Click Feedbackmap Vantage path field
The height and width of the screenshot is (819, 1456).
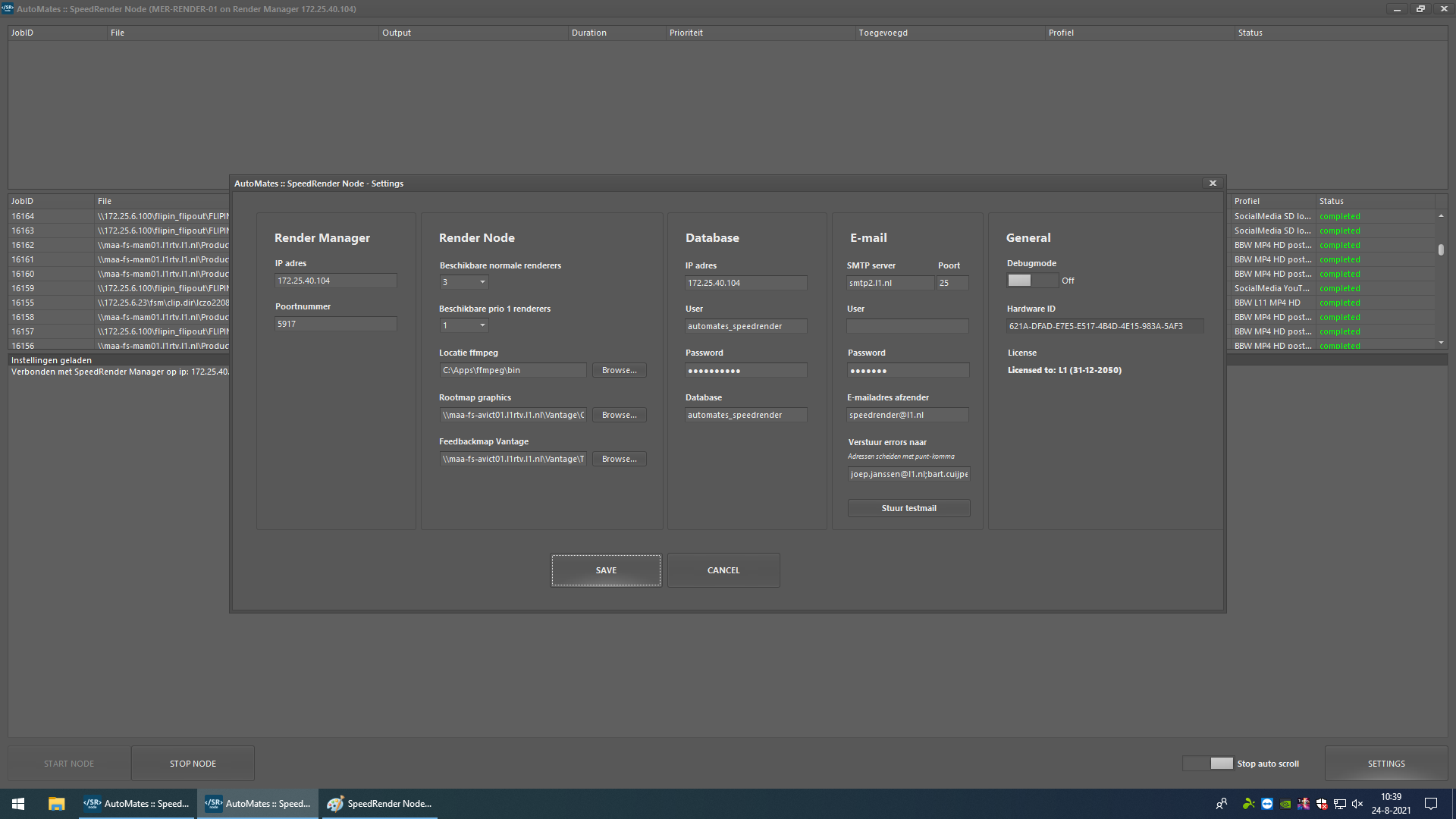click(513, 459)
